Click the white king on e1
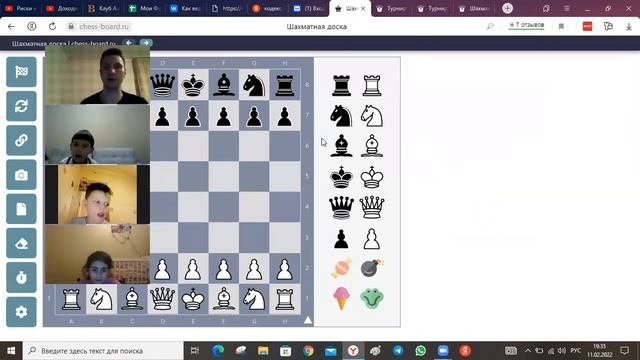The image size is (640, 360). click(x=193, y=299)
